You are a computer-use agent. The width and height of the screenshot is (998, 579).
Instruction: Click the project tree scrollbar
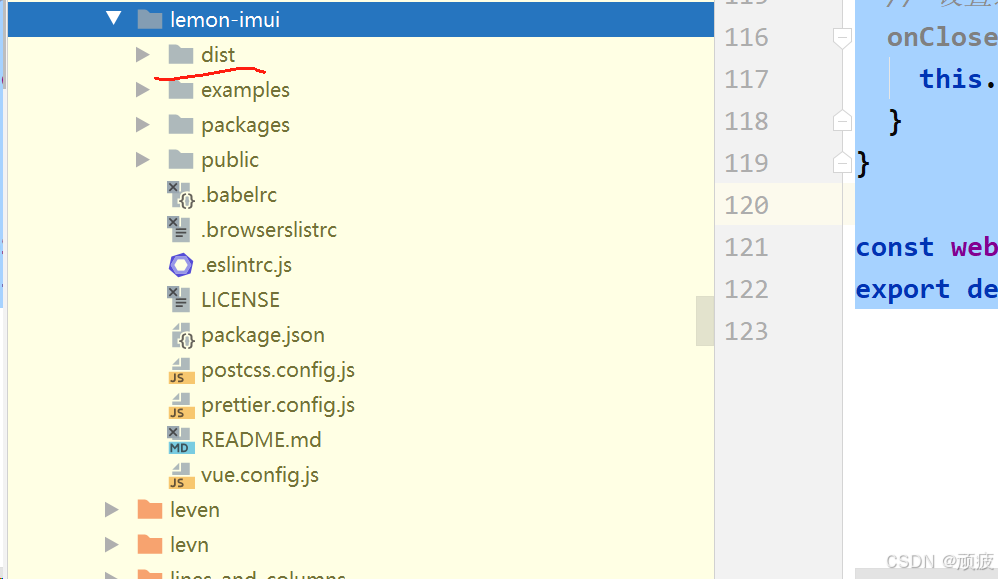click(x=706, y=320)
